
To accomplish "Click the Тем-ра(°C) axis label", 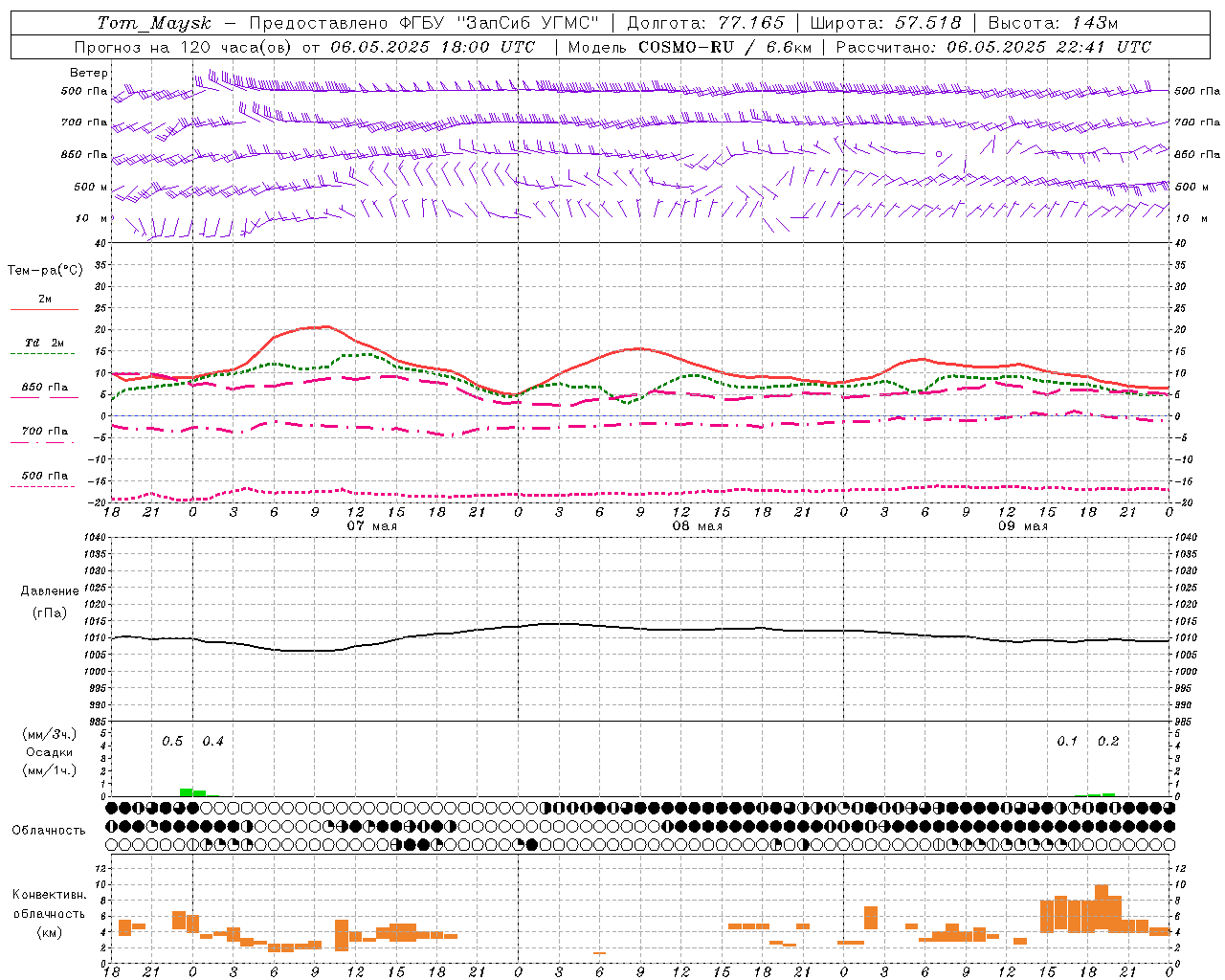I will tap(45, 271).
